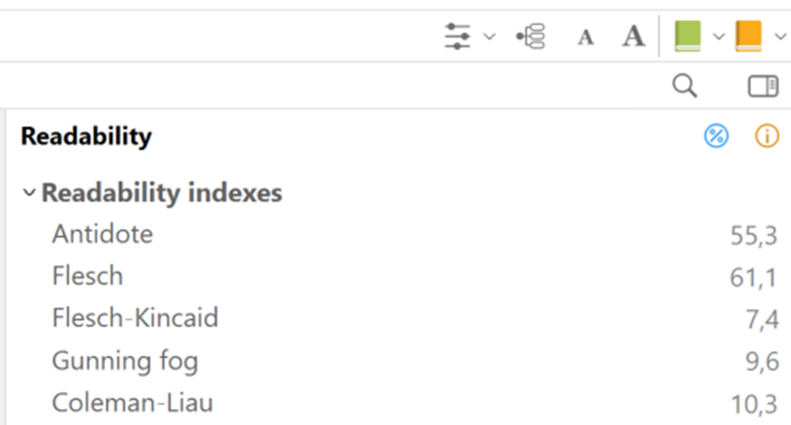Increase text size with large A
Image resolution: width=791 pixels, height=425 pixels.
point(633,37)
